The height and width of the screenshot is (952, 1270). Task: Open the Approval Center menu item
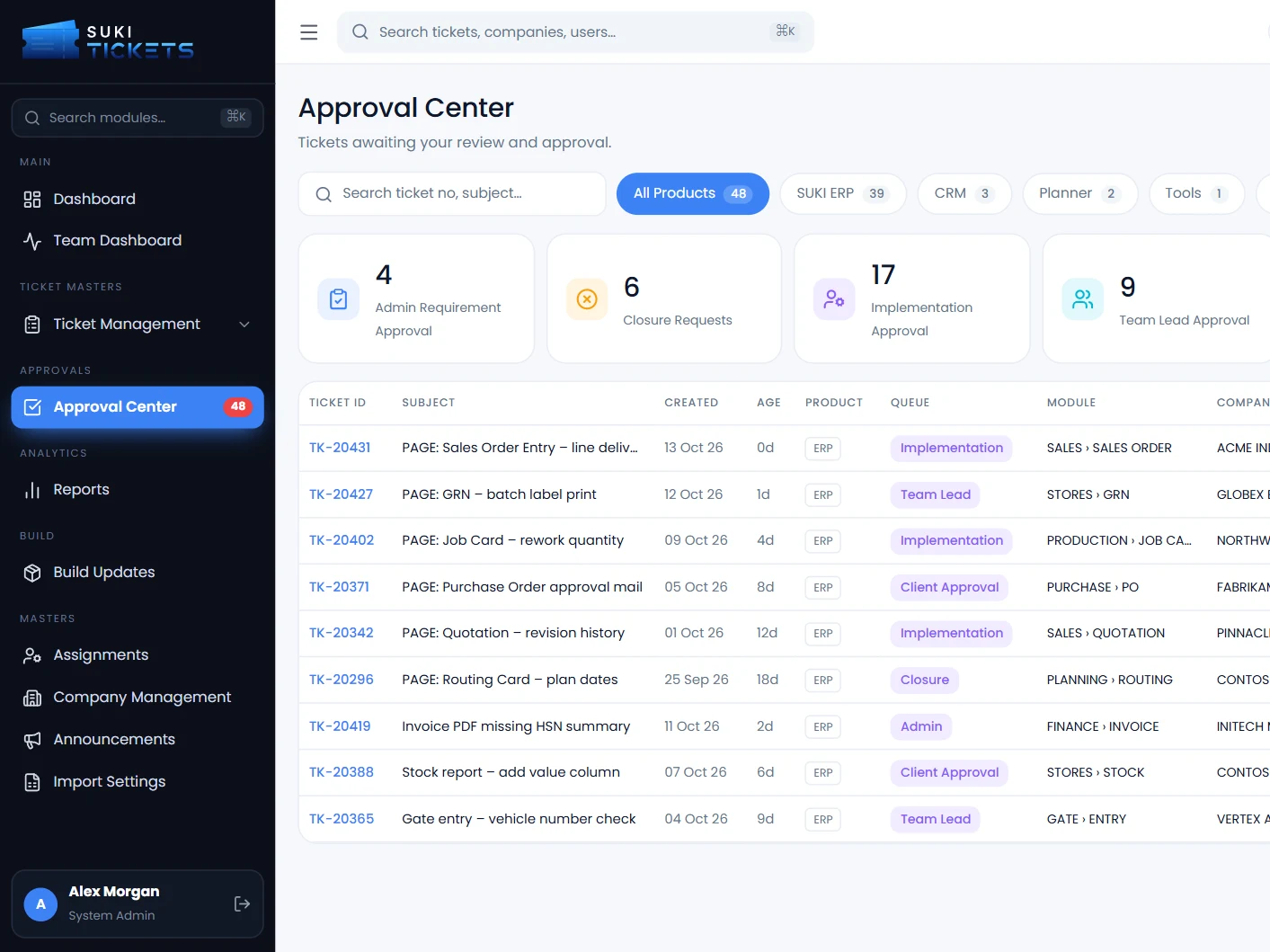point(138,407)
